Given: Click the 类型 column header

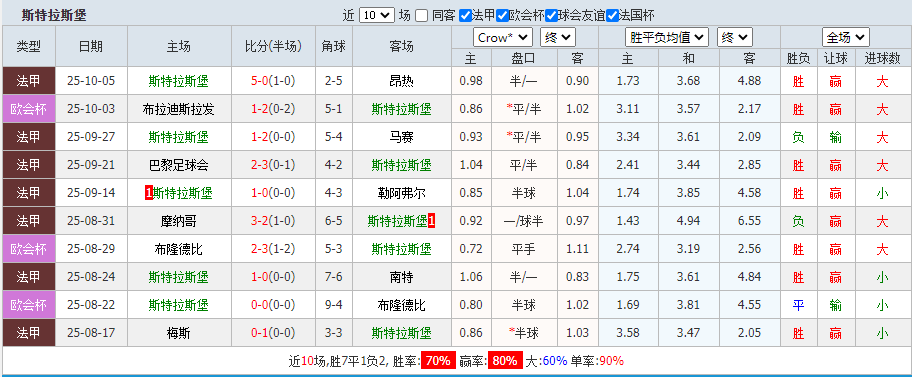Looking at the screenshot, I should (x=28, y=47).
